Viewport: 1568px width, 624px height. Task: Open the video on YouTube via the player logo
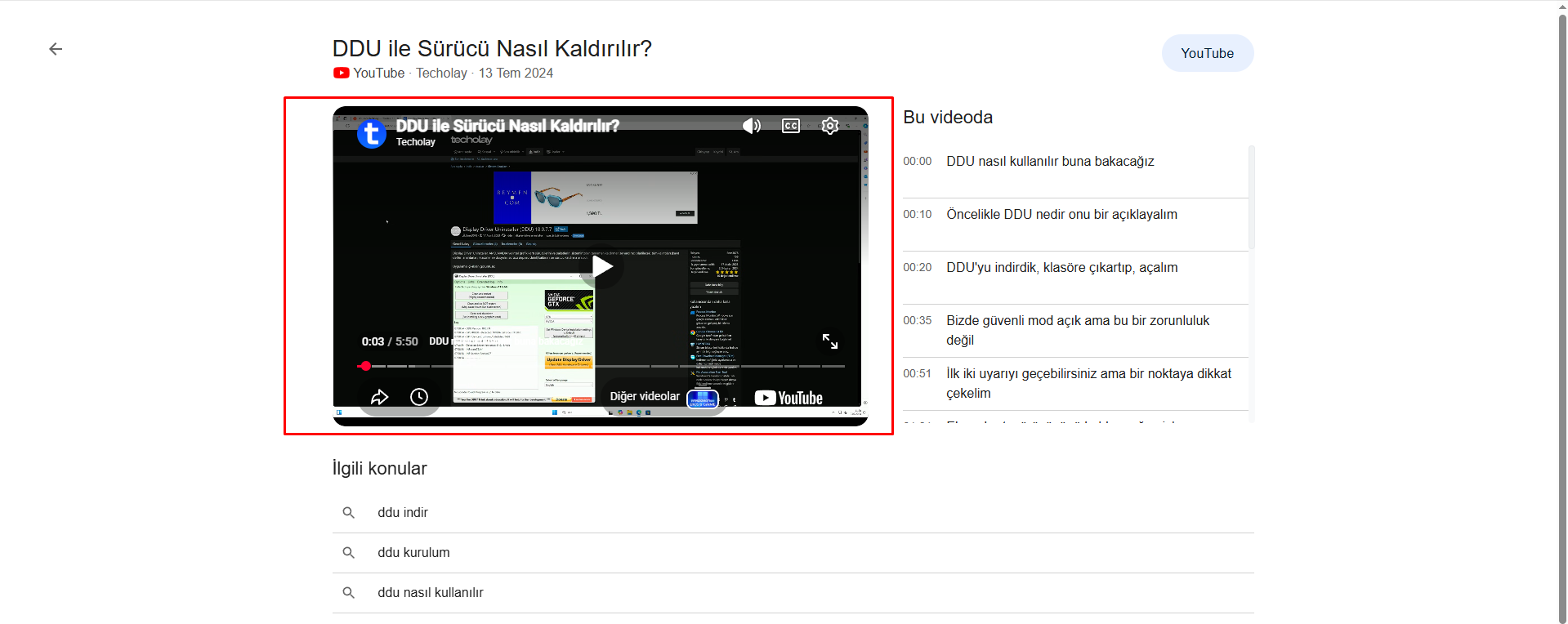788,398
